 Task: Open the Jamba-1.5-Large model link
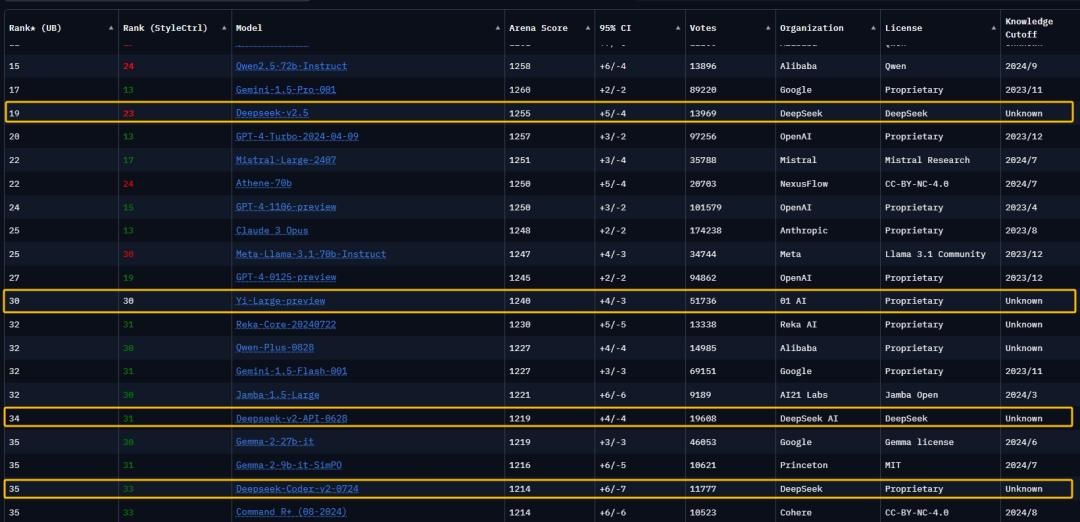[278, 395]
